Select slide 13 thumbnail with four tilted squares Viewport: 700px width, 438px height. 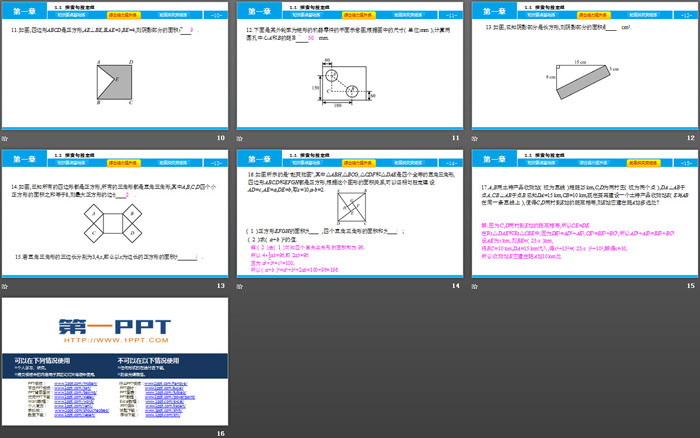pos(115,214)
